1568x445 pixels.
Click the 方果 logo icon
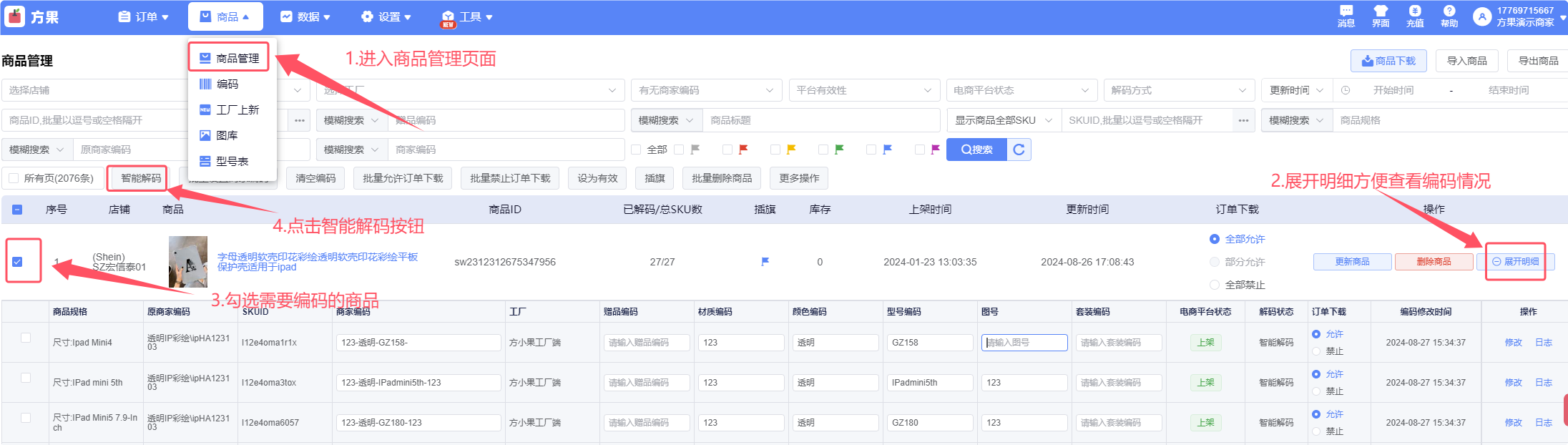pos(15,16)
